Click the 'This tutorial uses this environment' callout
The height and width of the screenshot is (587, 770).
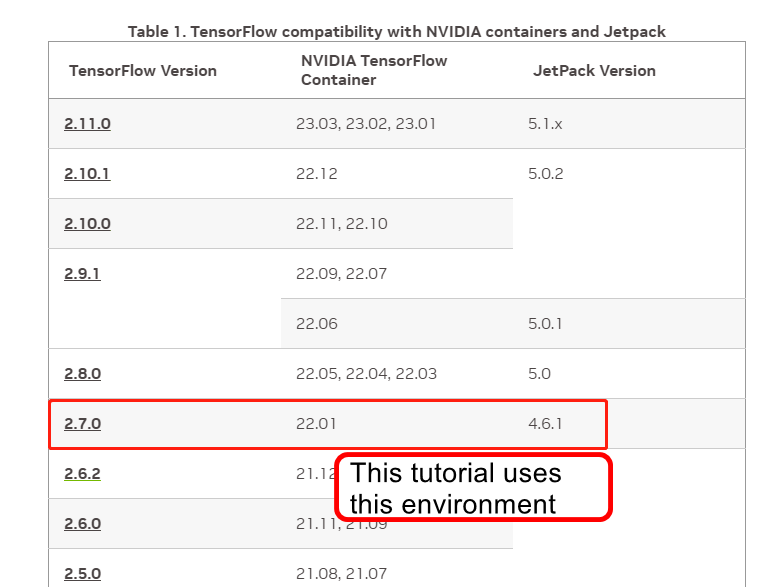point(473,487)
